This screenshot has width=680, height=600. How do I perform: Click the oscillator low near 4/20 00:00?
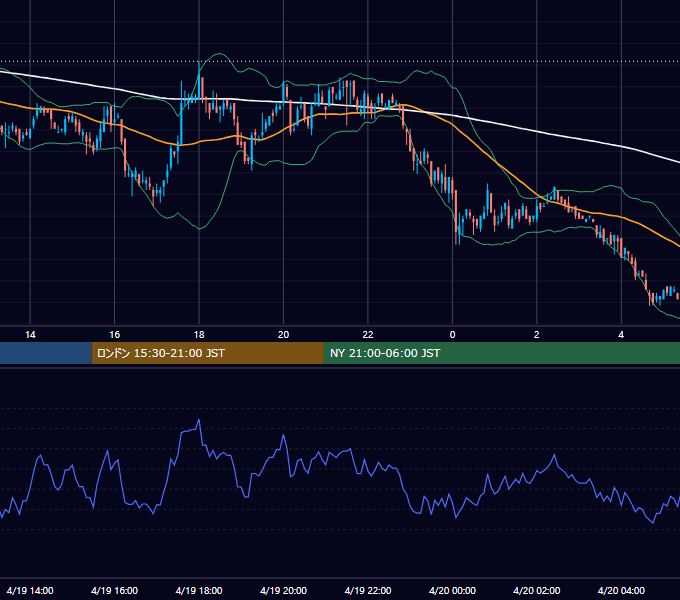[x=456, y=518]
